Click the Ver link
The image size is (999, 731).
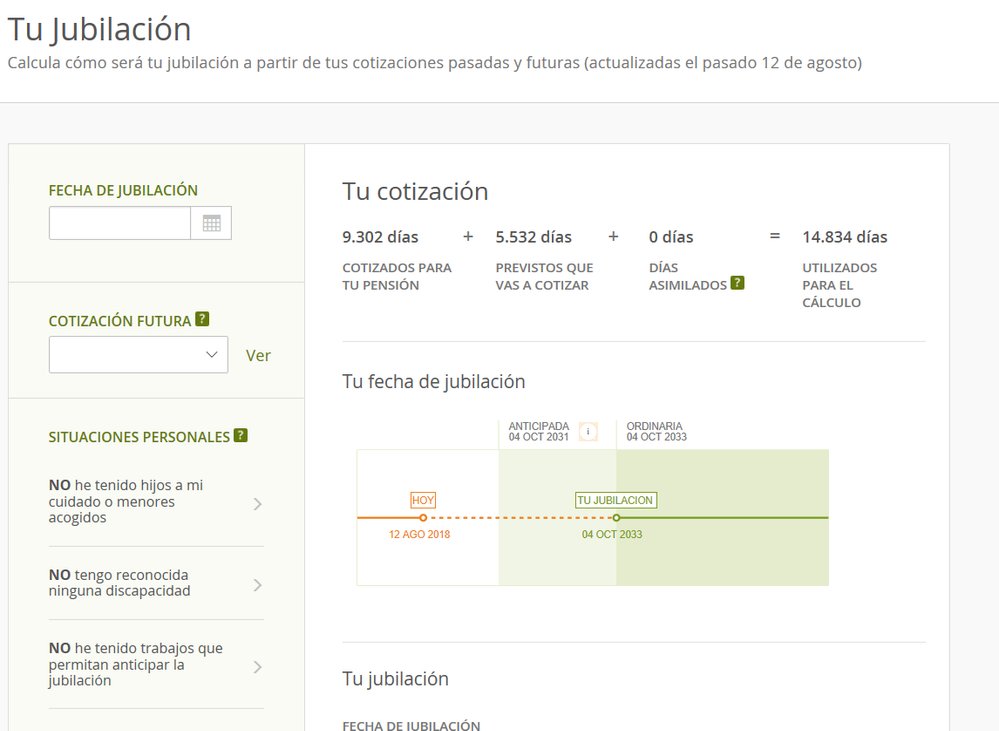click(x=258, y=356)
